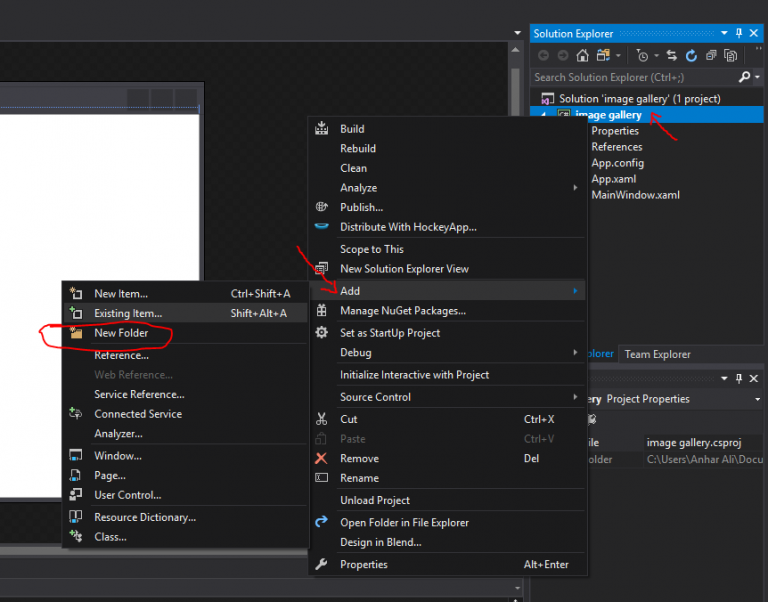This screenshot has height=602, width=768.
Task: Click the red X Remove icon
Action: pos(321,458)
